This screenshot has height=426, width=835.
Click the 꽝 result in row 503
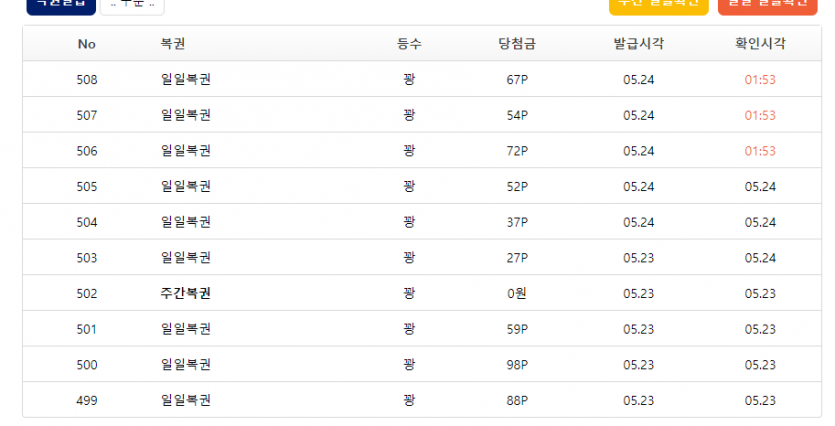(x=409, y=258)
